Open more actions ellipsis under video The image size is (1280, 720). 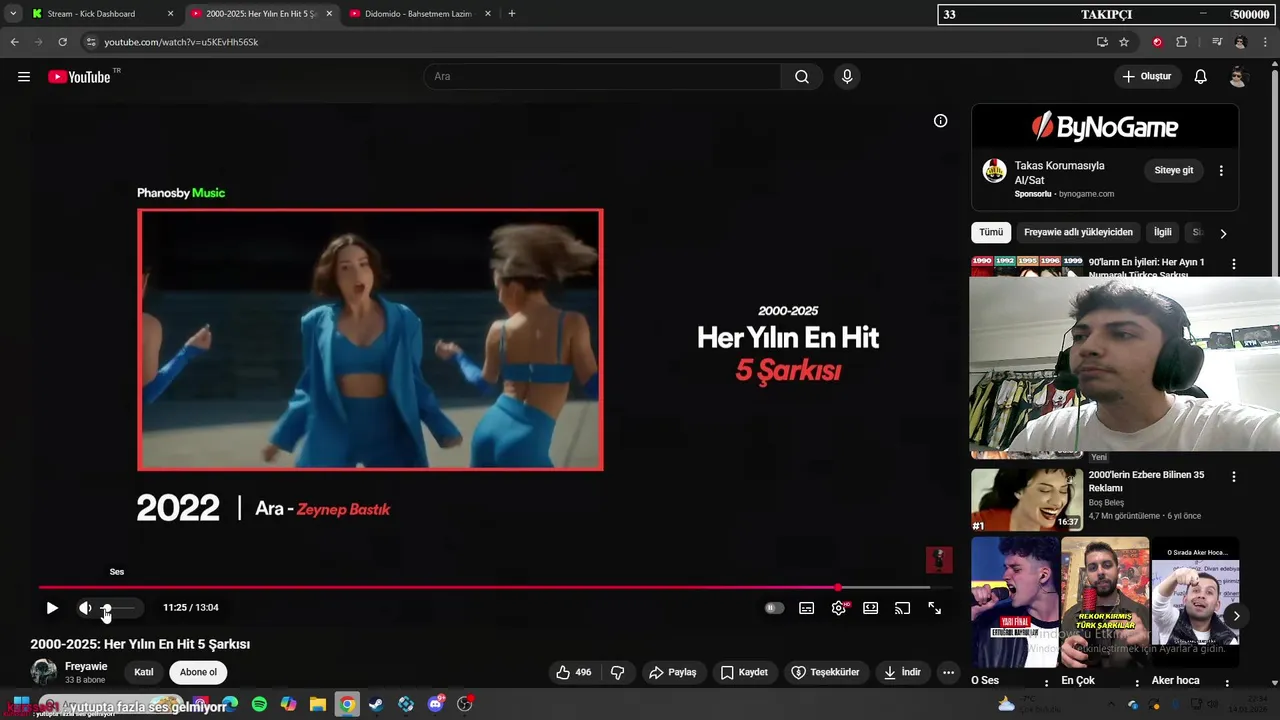tap(948, 673)
